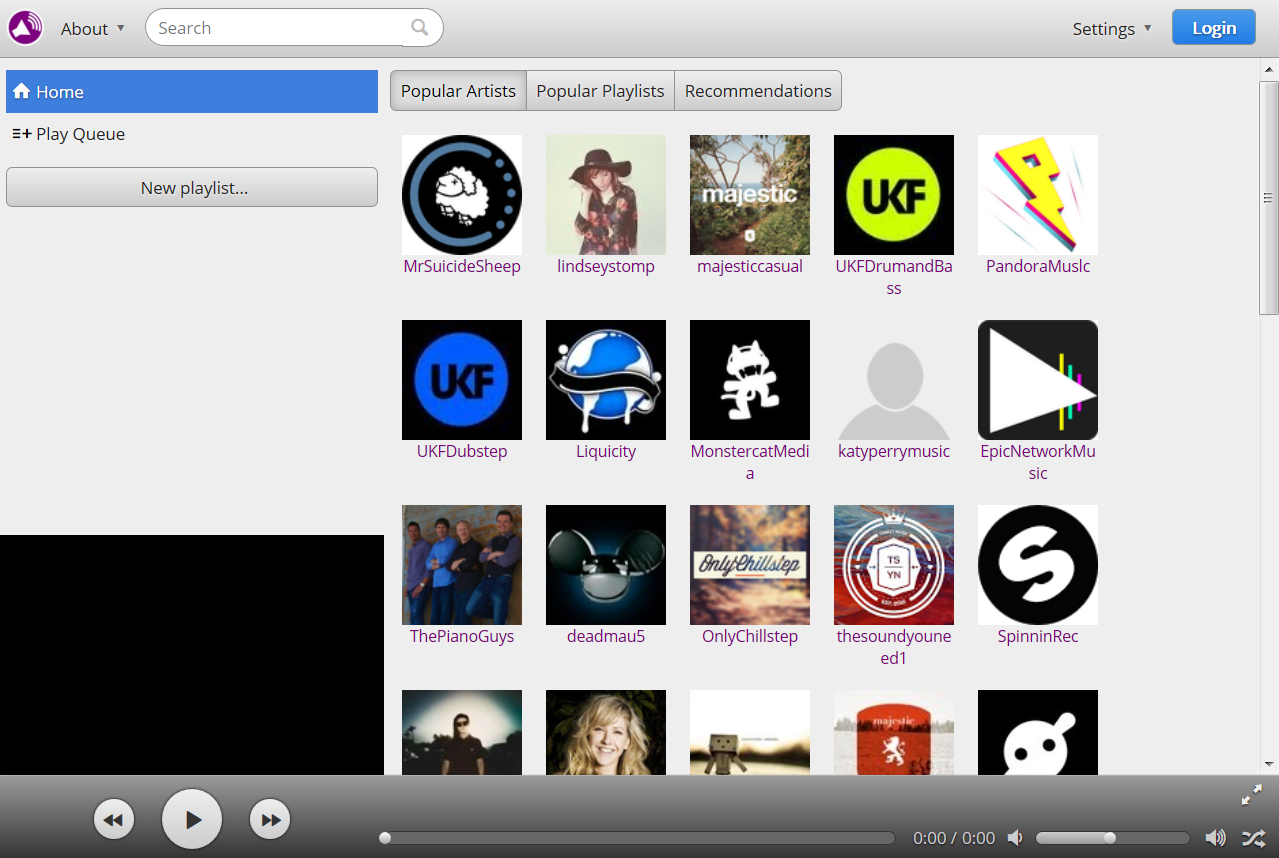Click the scrollbar down arrow
This screenshot has height=858, width=1279.
coord(1269,765)
